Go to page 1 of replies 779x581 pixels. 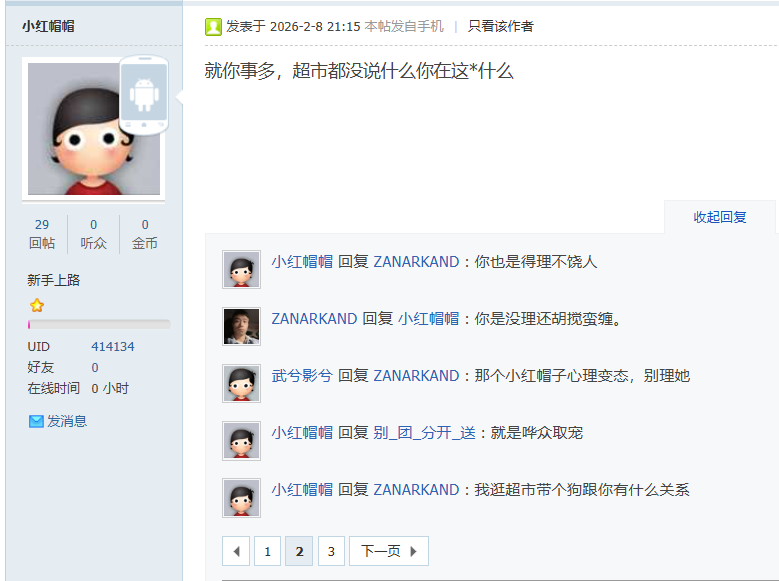[x=267, y=551]
